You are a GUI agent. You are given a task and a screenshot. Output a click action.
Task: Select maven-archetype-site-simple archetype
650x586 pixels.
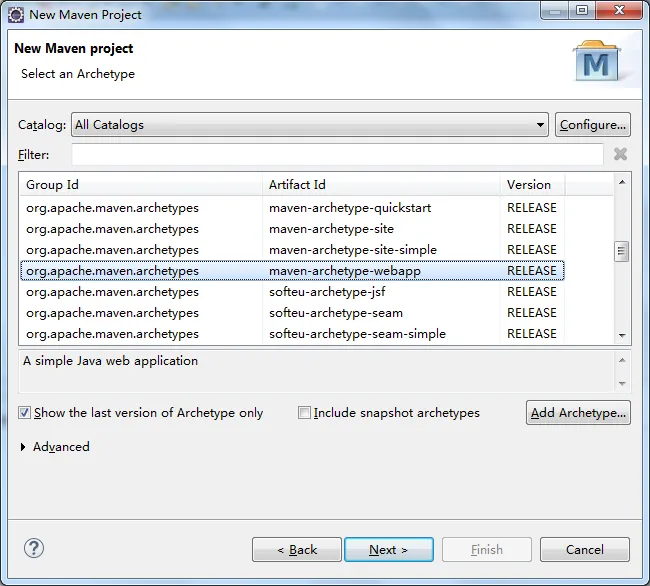[292, 250]
